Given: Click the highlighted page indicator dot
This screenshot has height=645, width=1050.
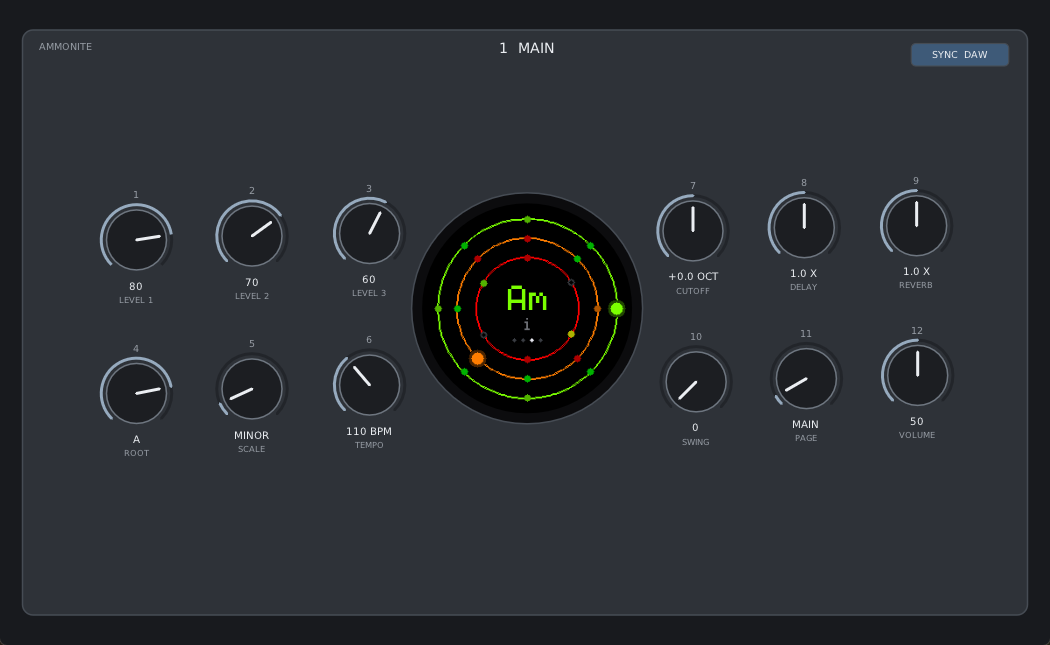Looking at the screenshot, I should pos(532,340).
